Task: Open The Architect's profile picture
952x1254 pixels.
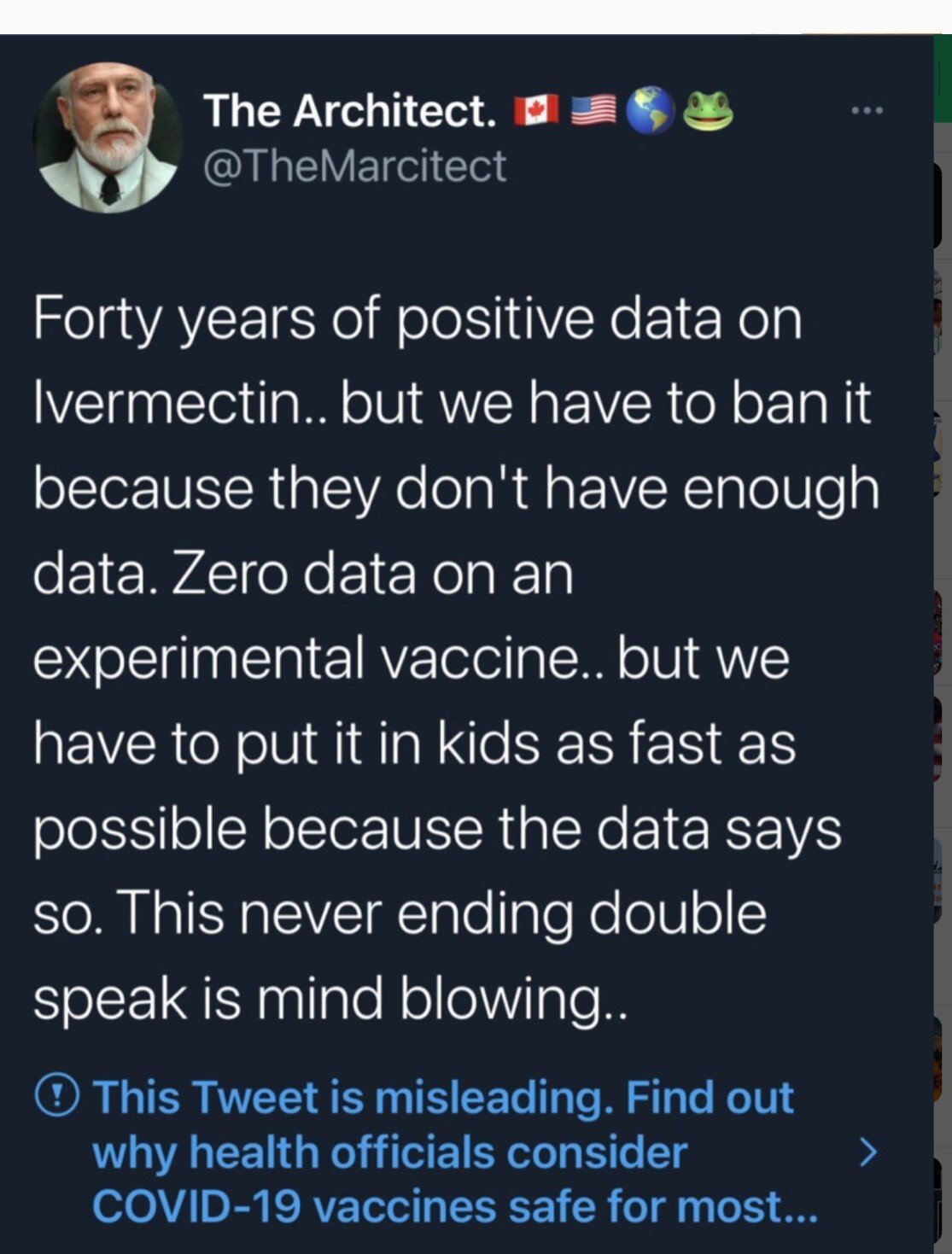Action: pyautogui.click(x=107, y=137)
